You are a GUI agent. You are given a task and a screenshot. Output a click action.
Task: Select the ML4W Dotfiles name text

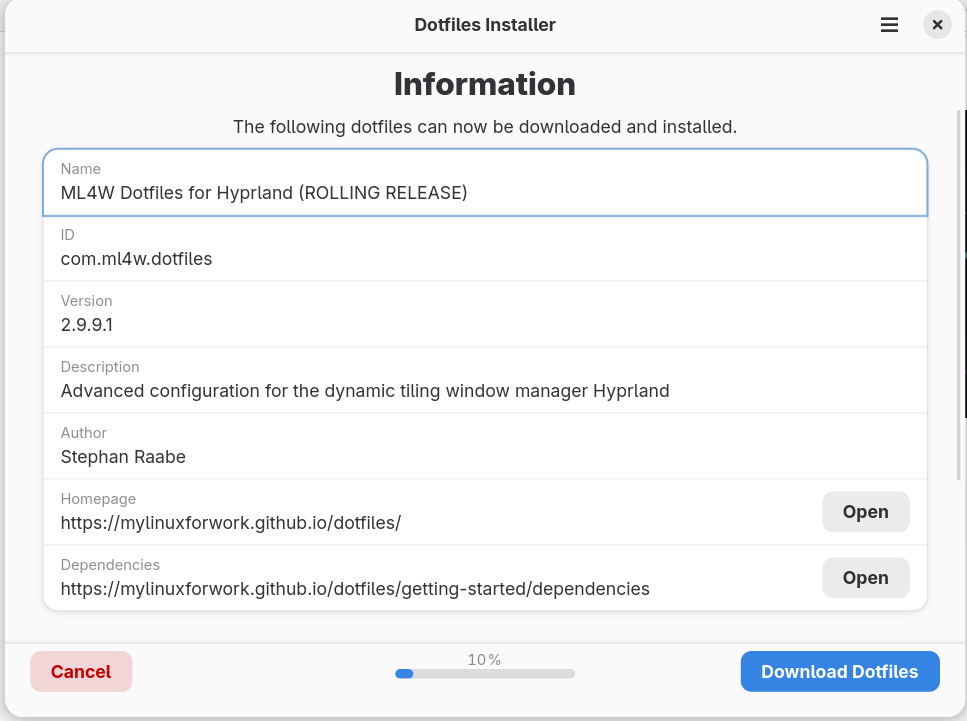click(264, 193)
